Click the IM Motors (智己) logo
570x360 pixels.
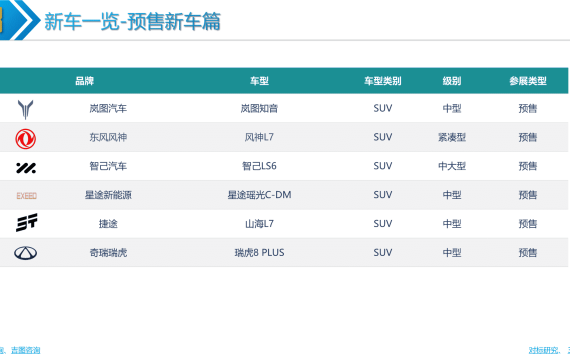26,168
